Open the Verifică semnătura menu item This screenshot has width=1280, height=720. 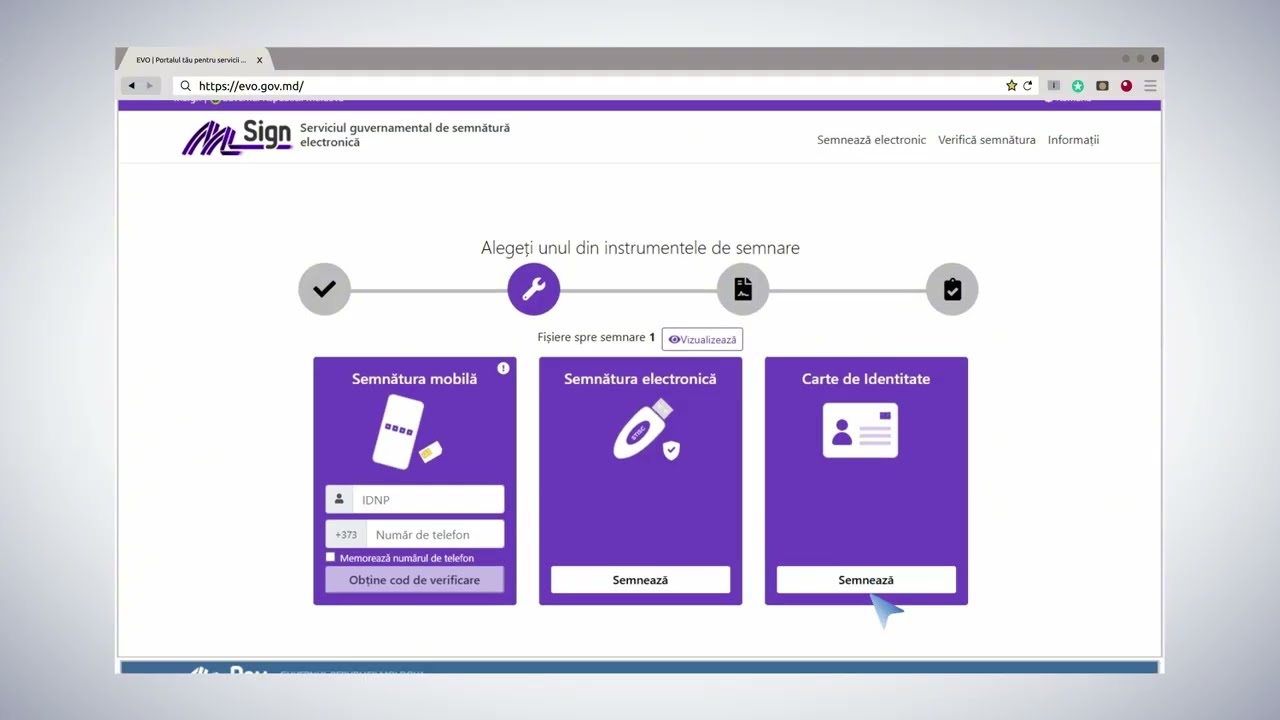pos(987,140)
